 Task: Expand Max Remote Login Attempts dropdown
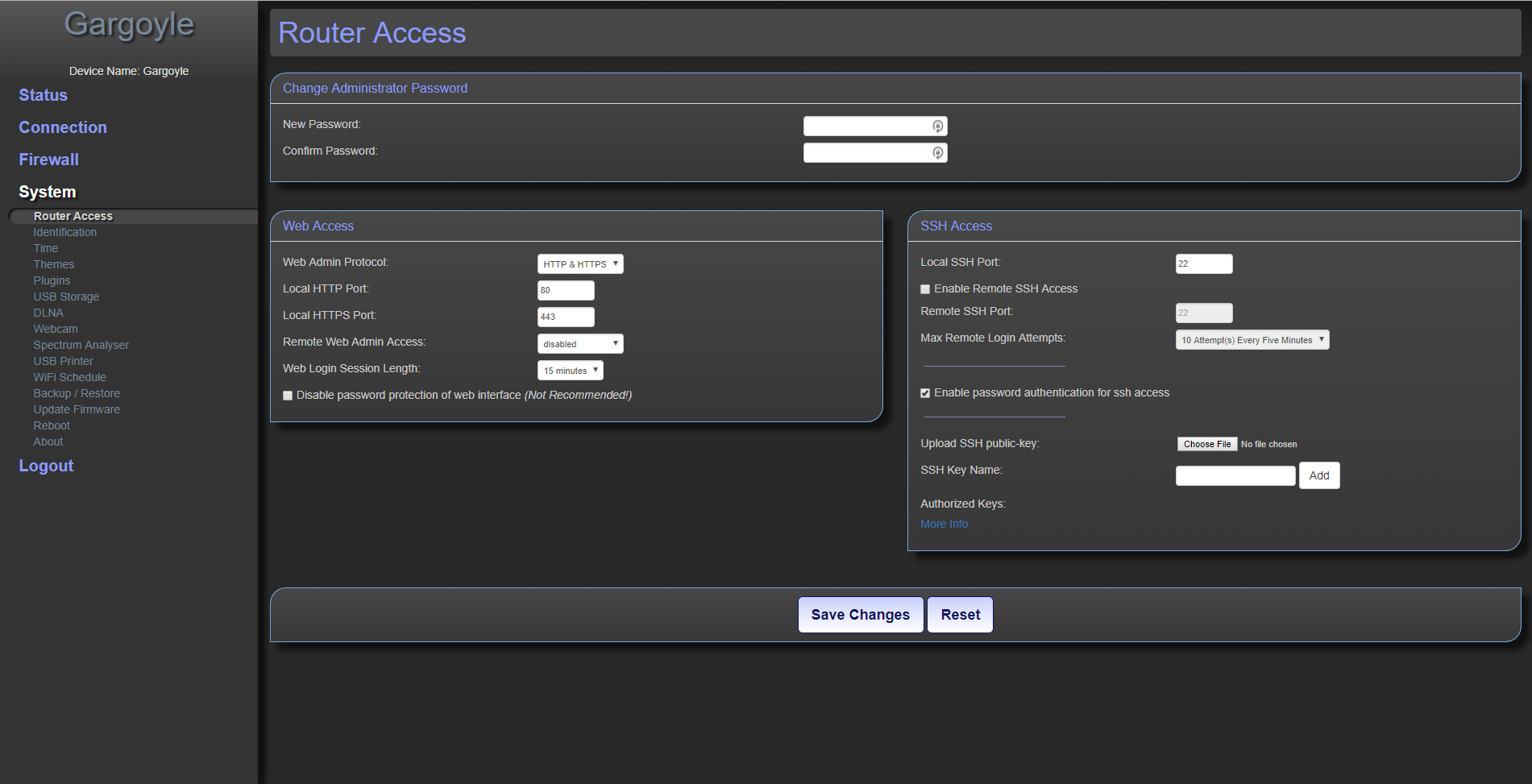(x=1252, y=340)
